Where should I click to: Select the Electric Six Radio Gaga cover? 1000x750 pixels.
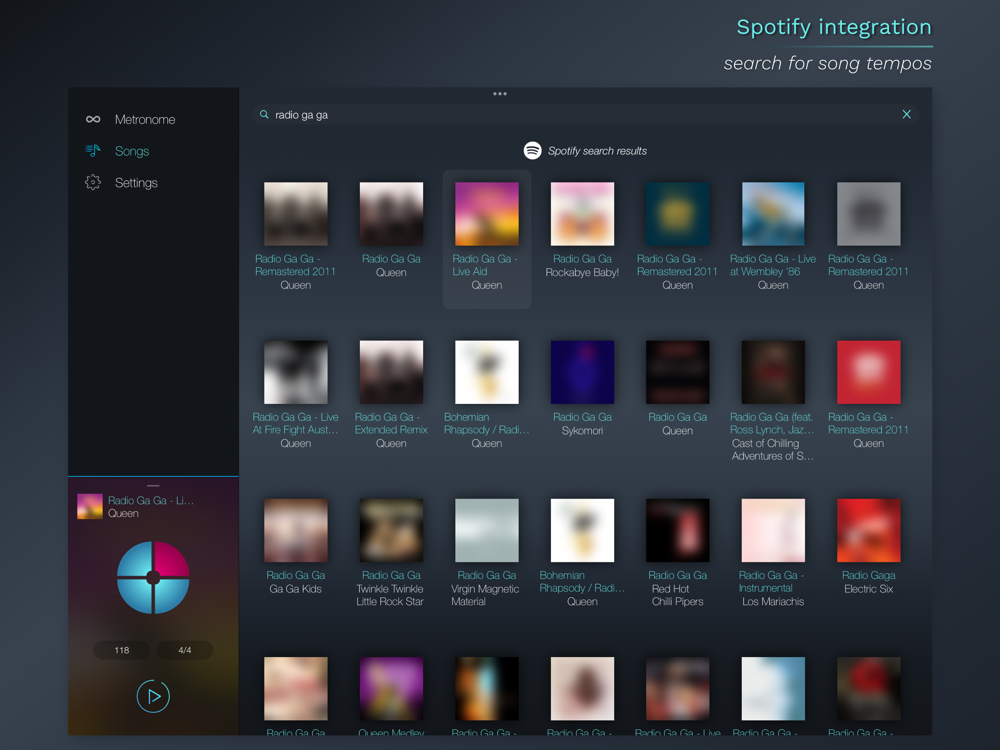(869, 530)
